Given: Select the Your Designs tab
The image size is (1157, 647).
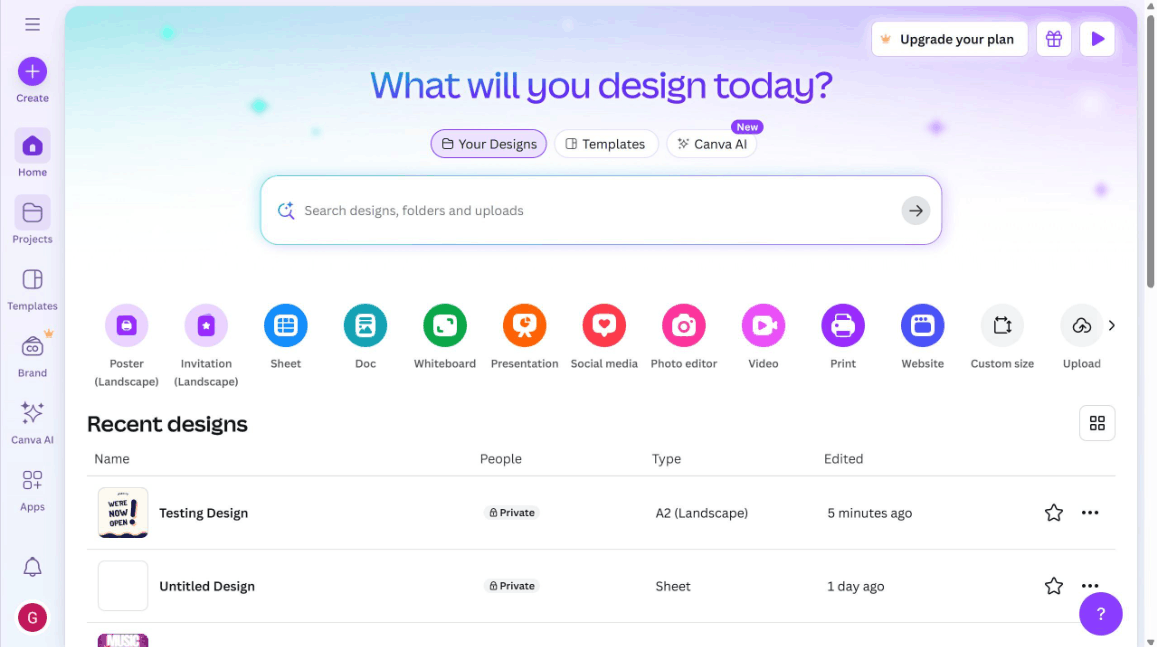Looking at the screenshot, I should tap(488, 144).
